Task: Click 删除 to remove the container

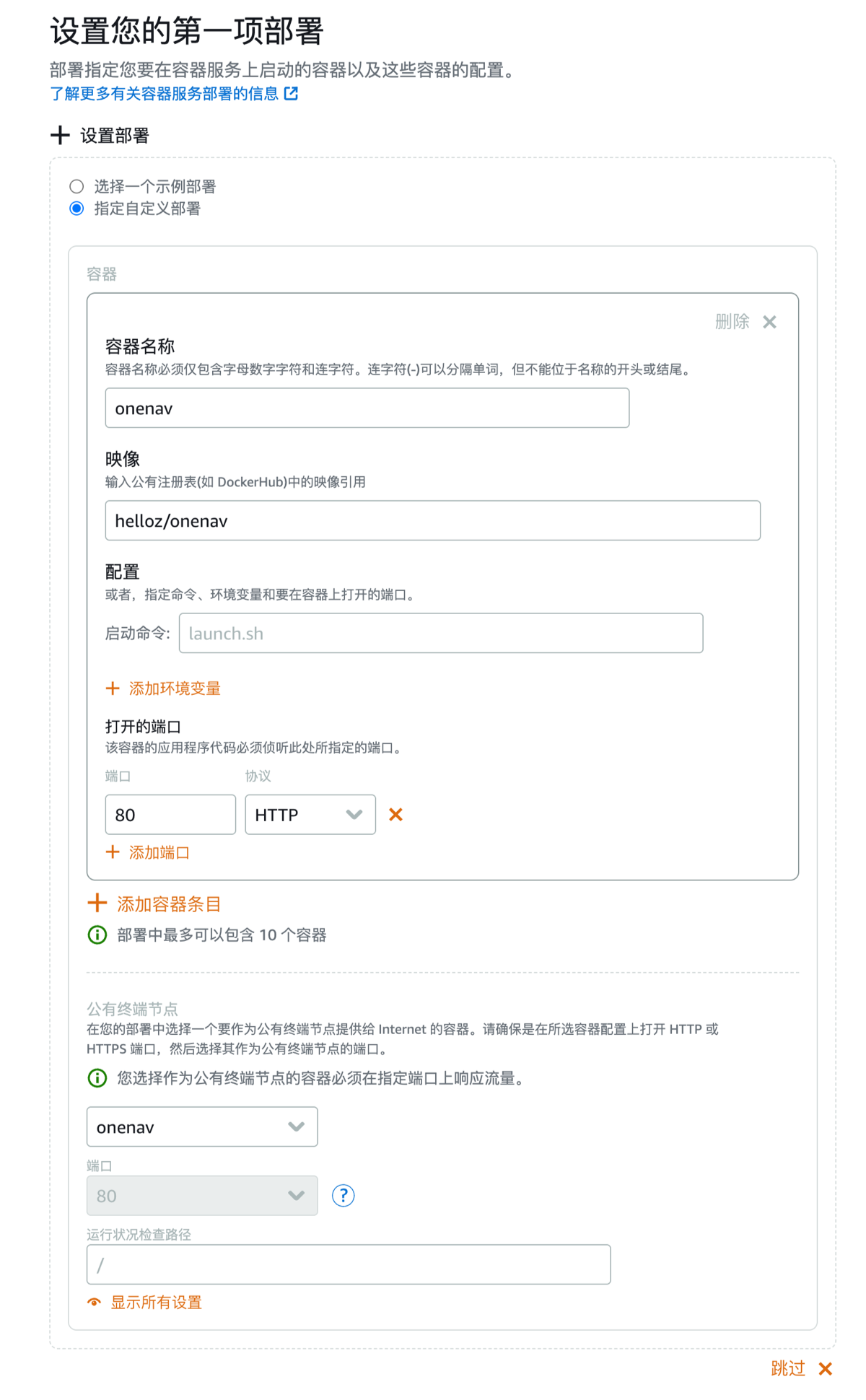Action: (x=732, y=322)
